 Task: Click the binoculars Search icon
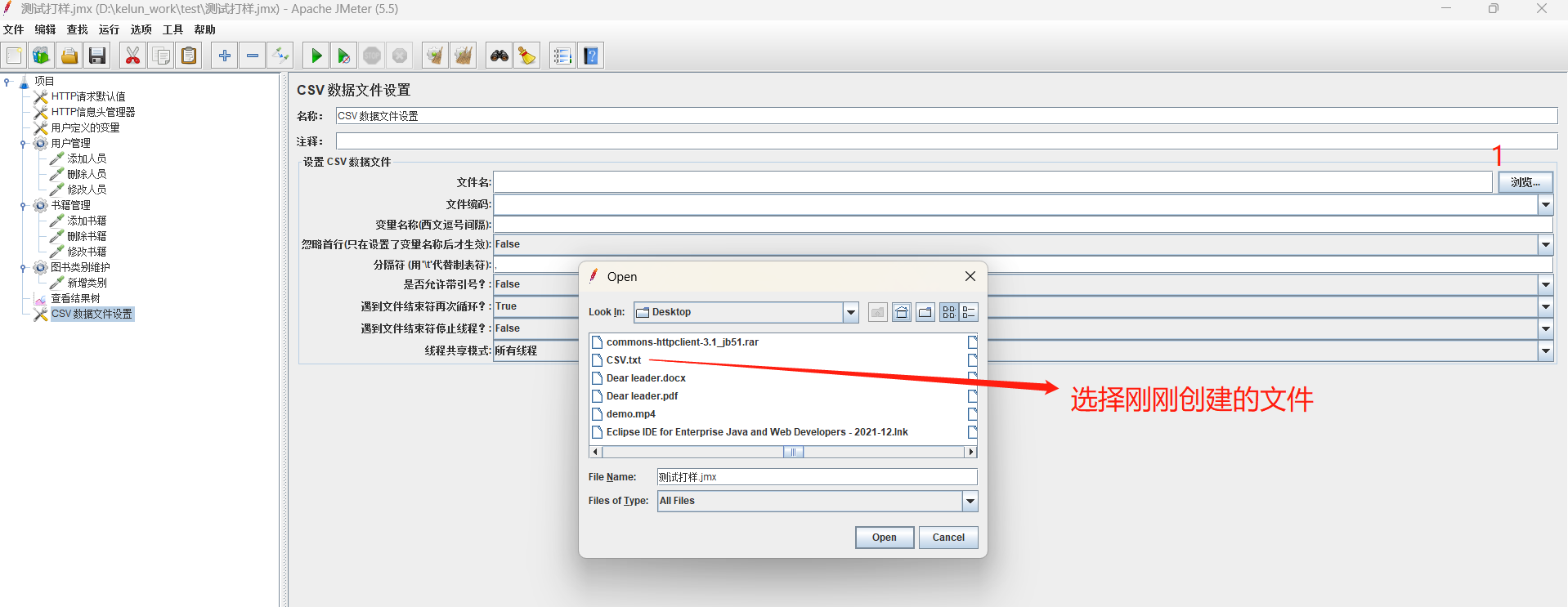(499, 56)
